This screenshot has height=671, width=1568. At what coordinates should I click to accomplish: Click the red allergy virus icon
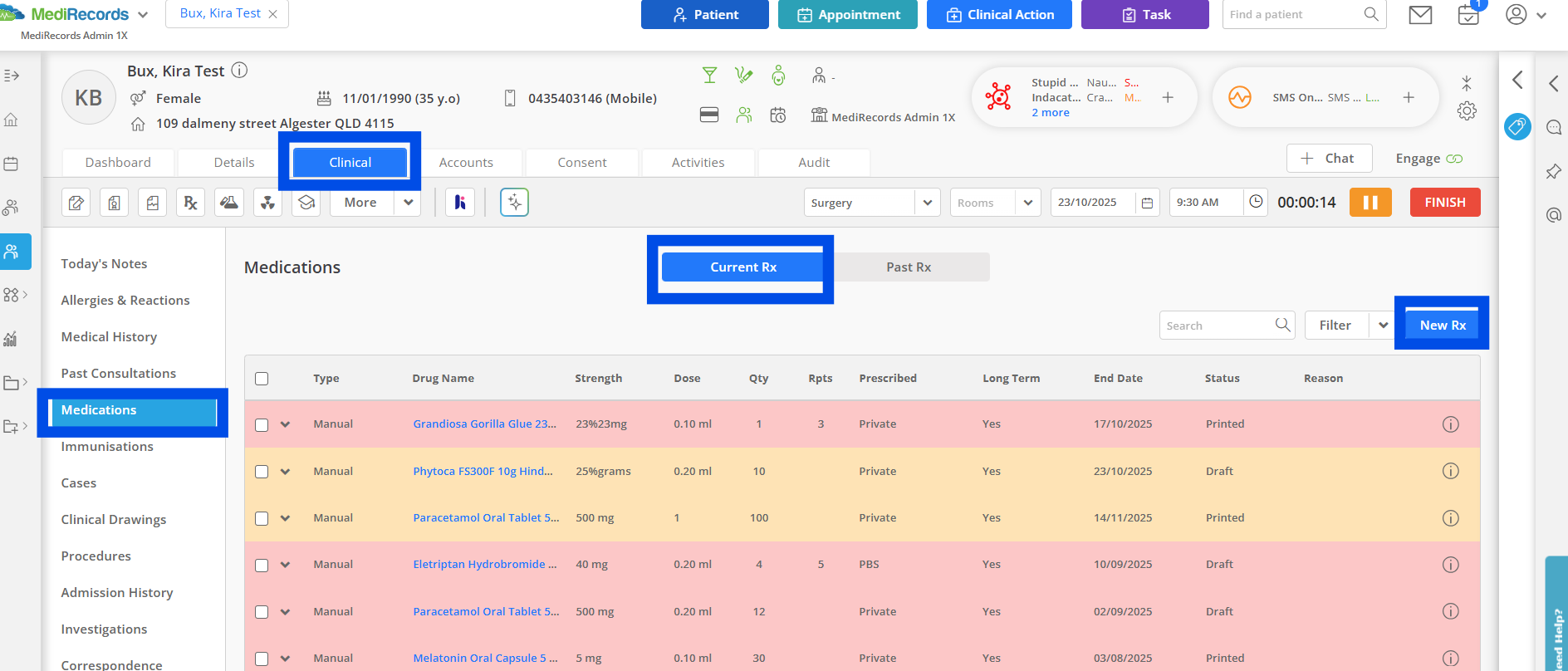(x=997, y=97)
